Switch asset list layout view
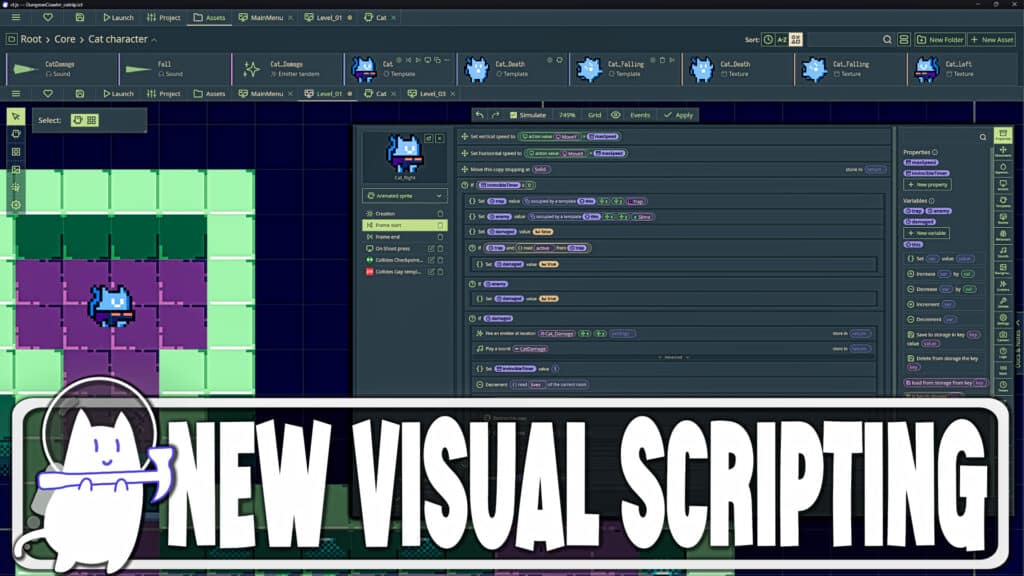 (x=904, y=40)
